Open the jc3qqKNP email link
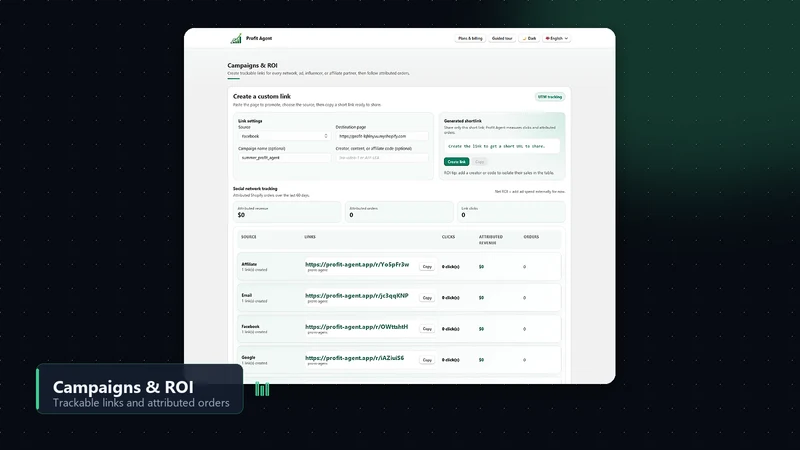The height and width of the screenshot is (450, 800). tap(357, 295)
